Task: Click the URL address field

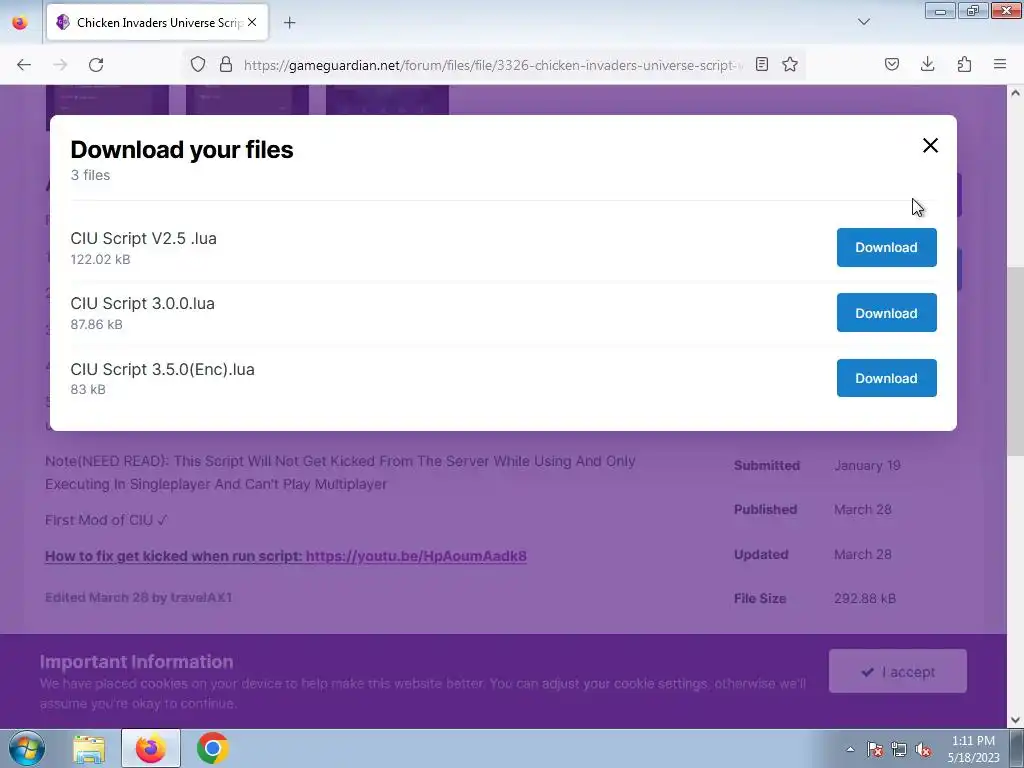Action: click(x=493, y=65)
